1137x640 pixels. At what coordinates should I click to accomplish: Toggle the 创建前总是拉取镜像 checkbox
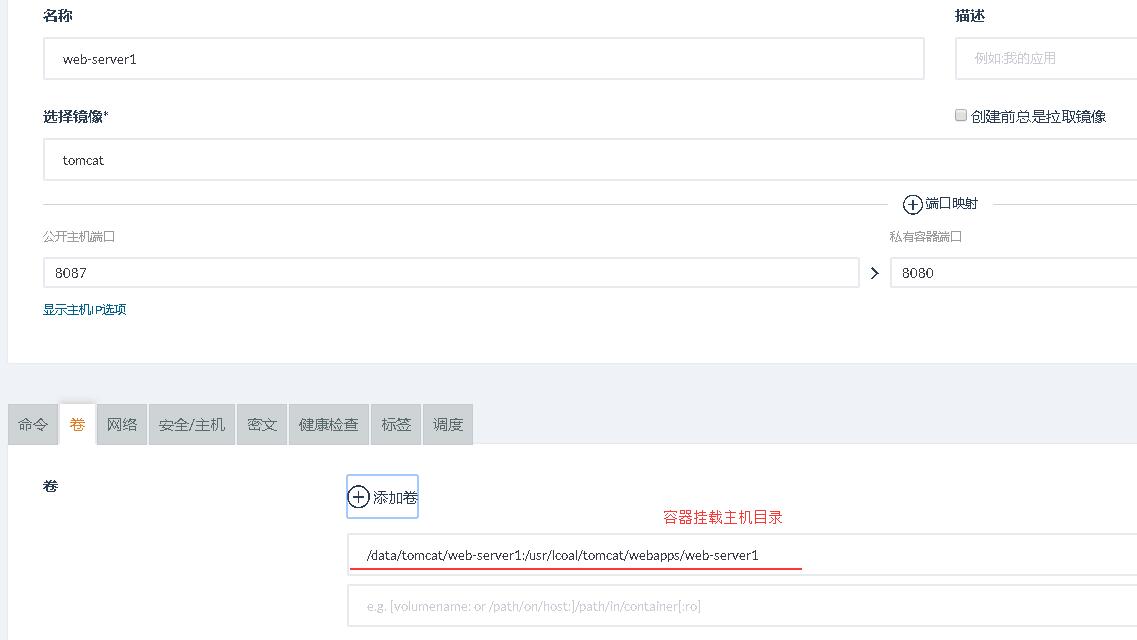click(961, 115)
